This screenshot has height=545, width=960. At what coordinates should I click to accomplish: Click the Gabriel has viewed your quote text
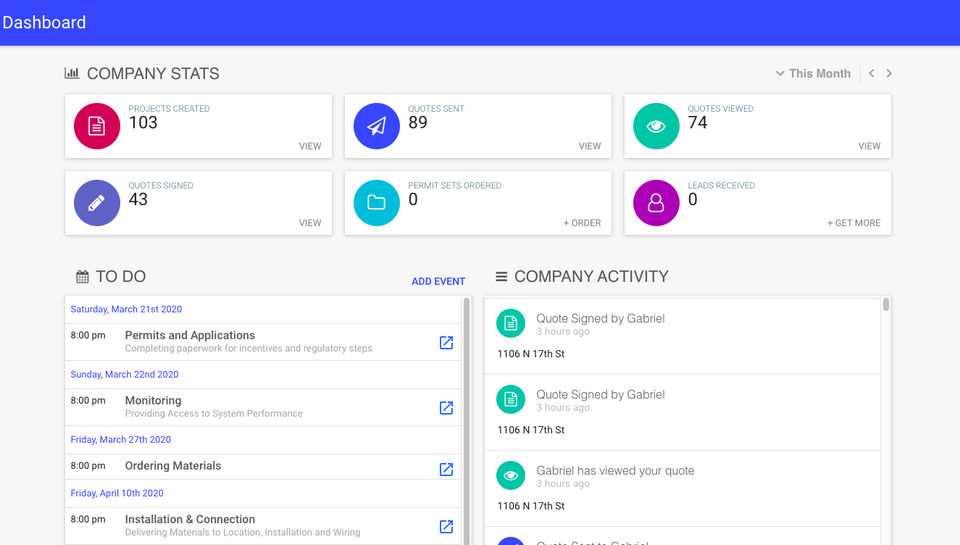pyautogui.click(x=615, y=470)
